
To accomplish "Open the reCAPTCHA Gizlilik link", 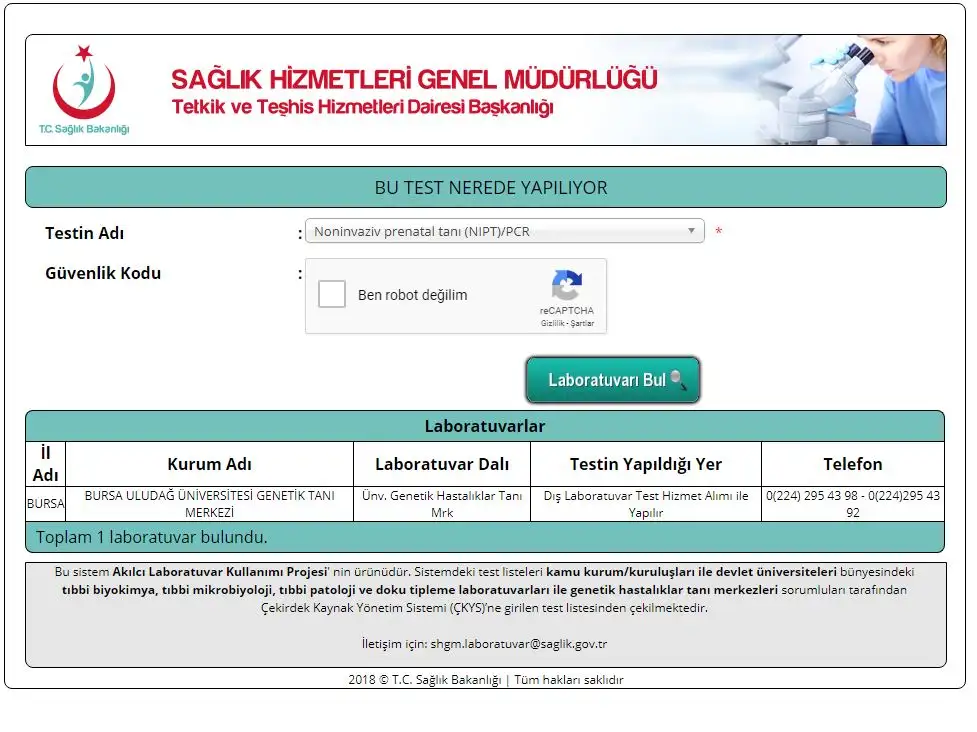I will [x=552, y=323].
